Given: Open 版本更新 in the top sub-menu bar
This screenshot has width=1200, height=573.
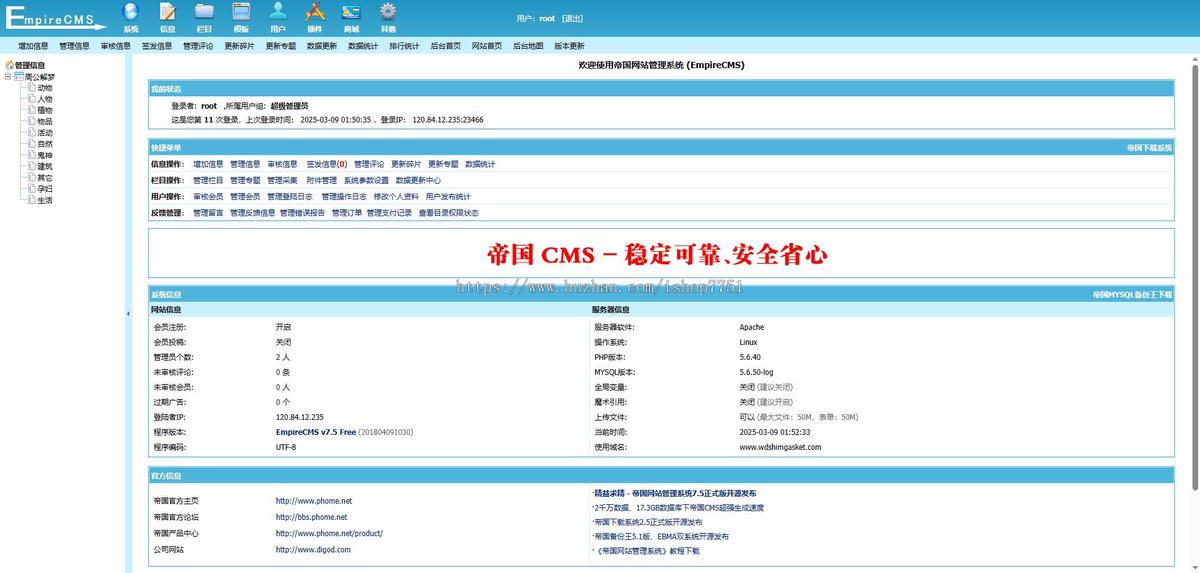Looking at the screenshot, I should [x=569, y=46].
